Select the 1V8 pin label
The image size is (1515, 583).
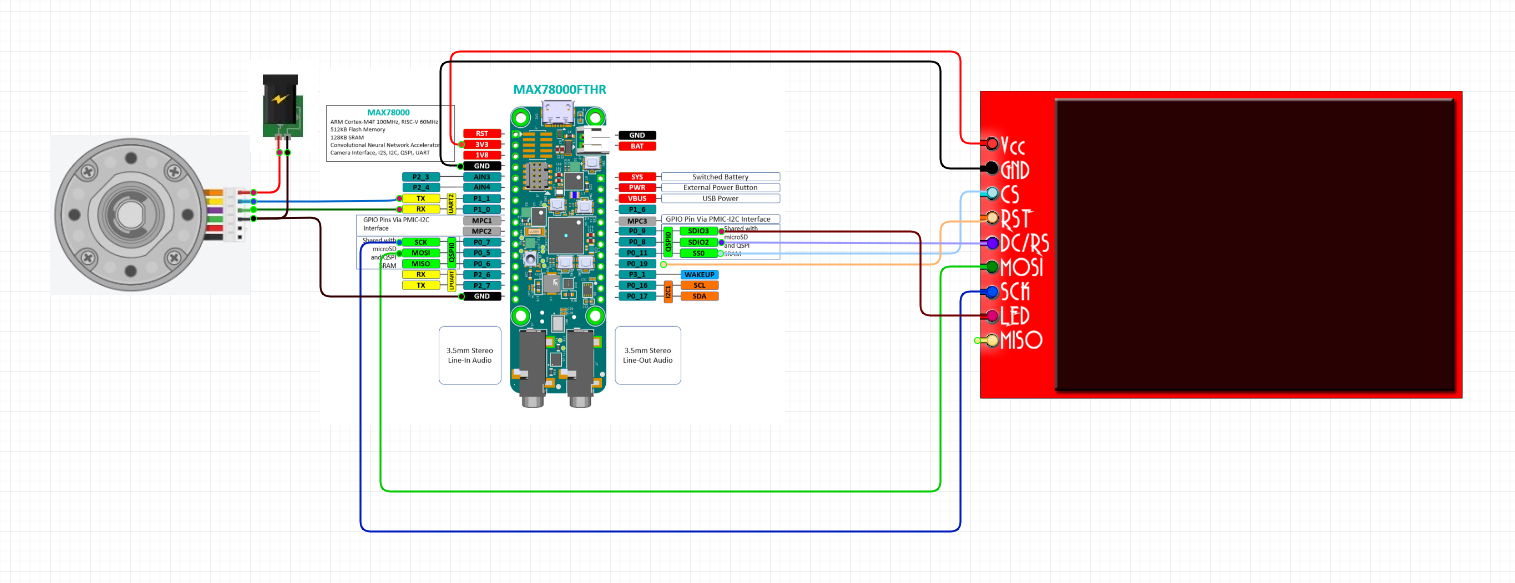[x=482, y=155]
